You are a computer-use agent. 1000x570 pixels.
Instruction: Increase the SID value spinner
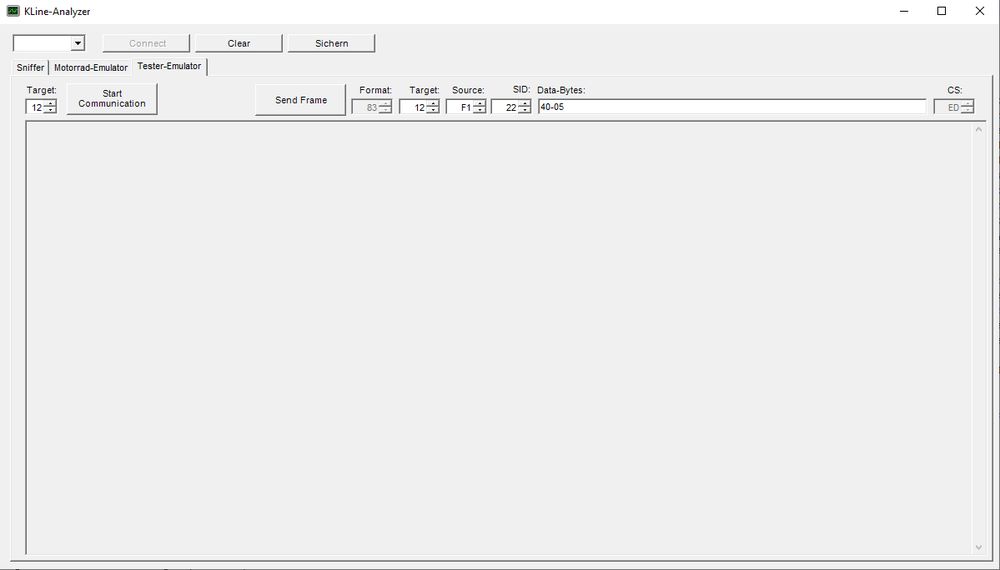click(524, 104)
